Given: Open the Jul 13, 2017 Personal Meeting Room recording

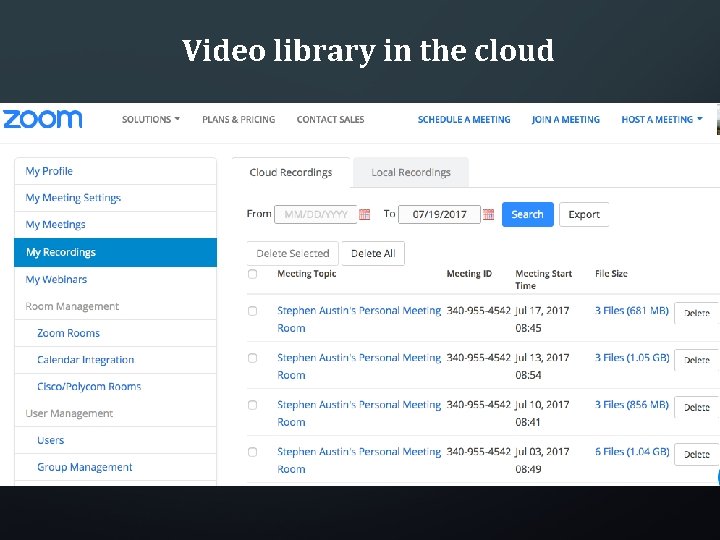Looking at the screenshot, I should pos(359,366).
